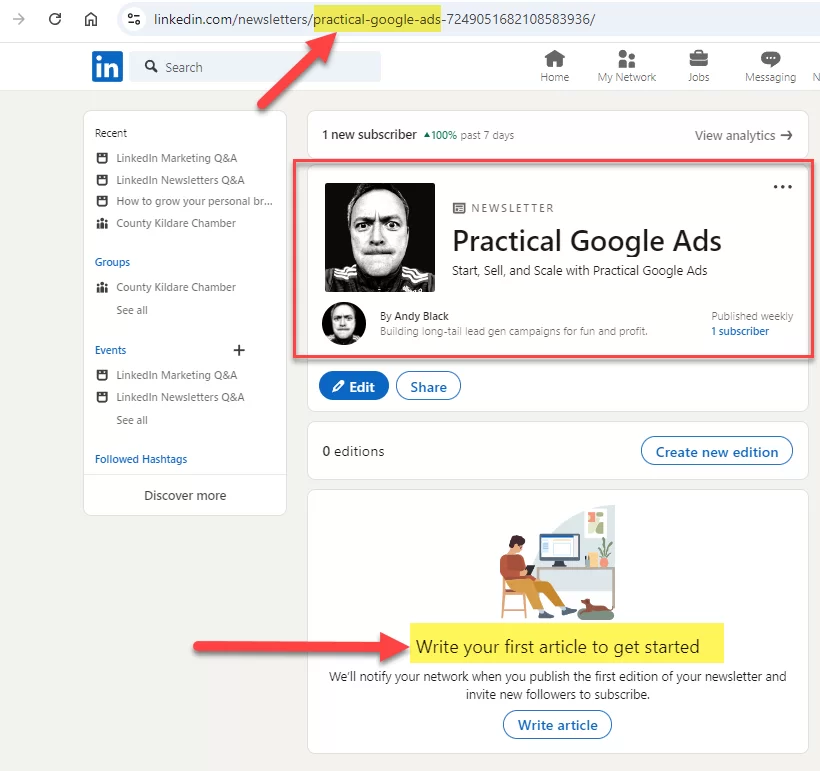Image resolution: width=820 pixels, height=771 pixels.
Task: Open the Home navigation icon
Action: tap(554, 59)
